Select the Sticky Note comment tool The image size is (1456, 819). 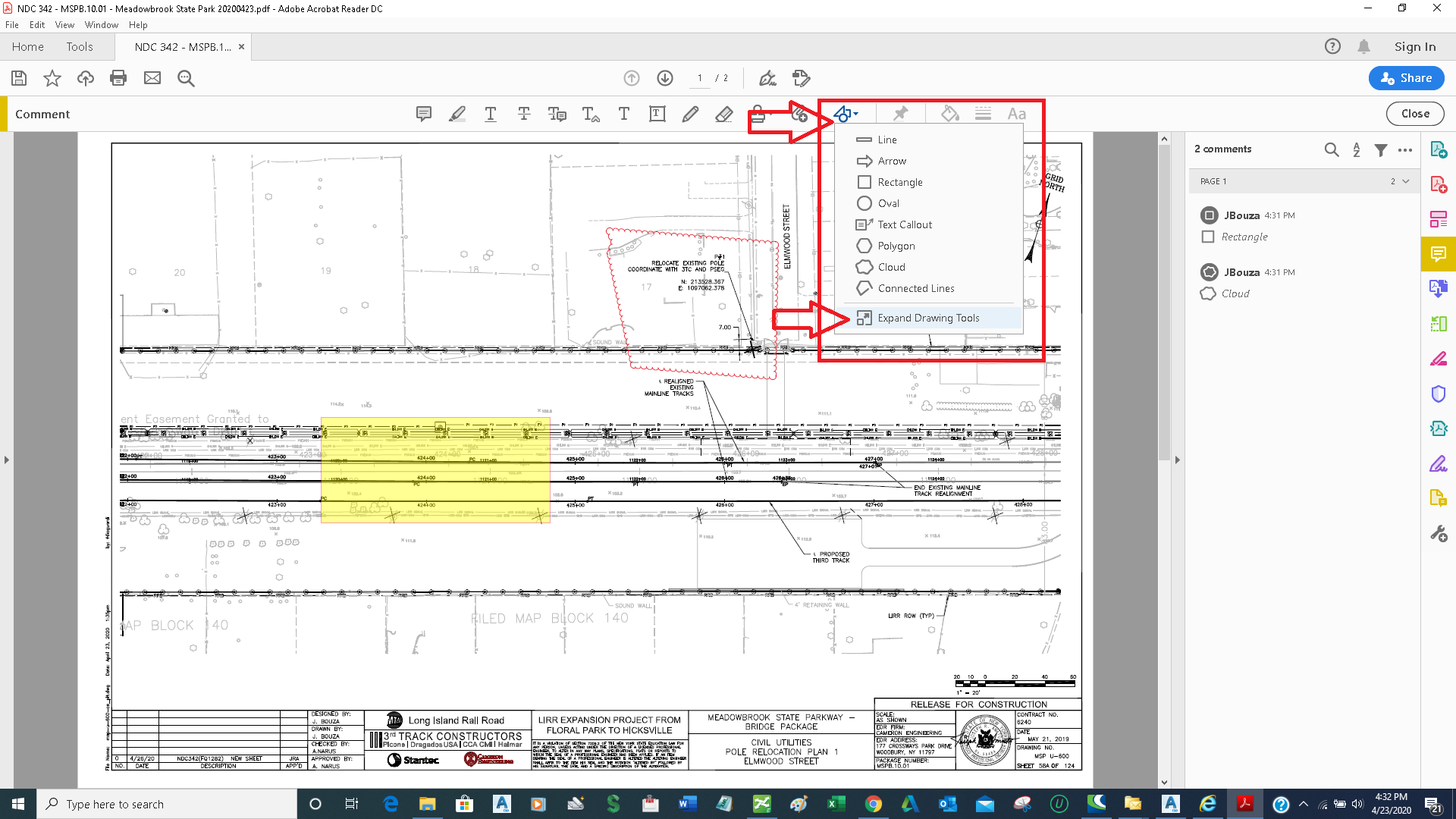pyautogui.click(x=424, y=114)
